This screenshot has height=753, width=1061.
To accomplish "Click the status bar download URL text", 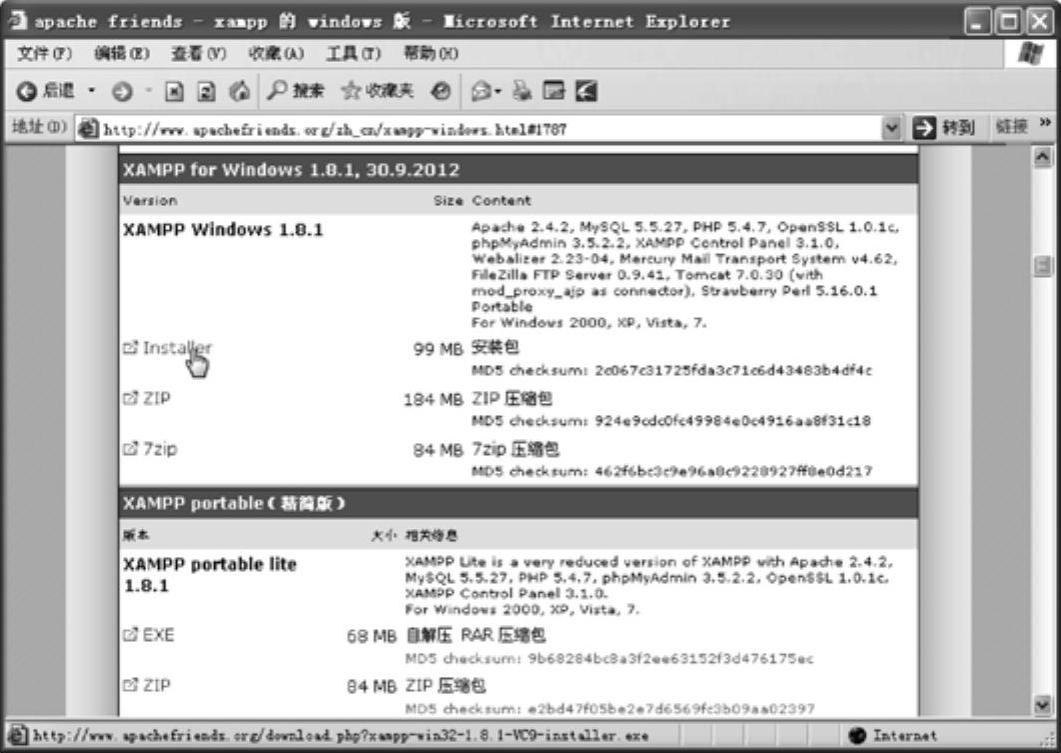I will point(341,735).
